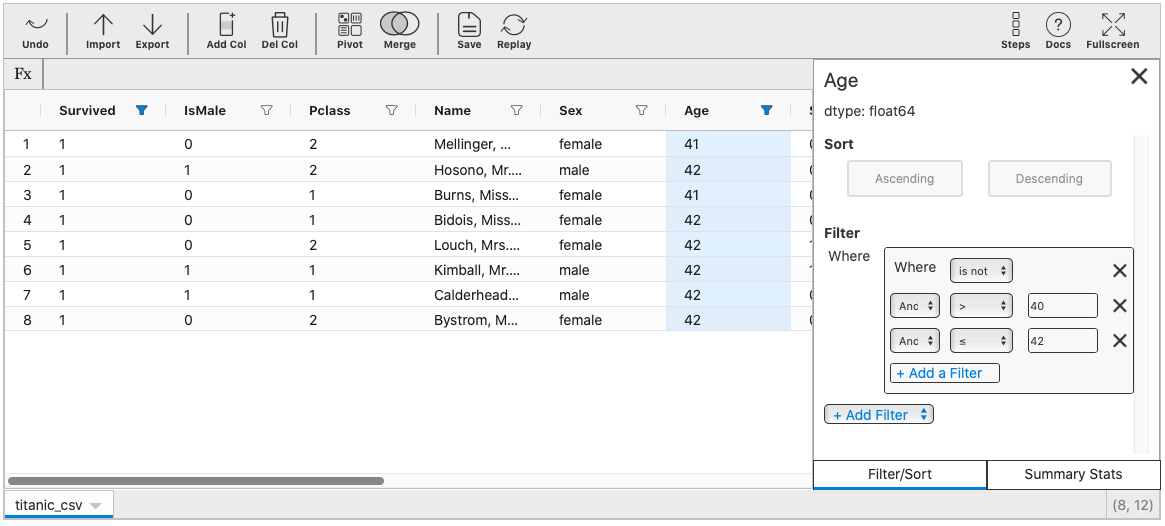
Task: Open the Import data tool
Action: pyautogui.click(x=103, y=31)
